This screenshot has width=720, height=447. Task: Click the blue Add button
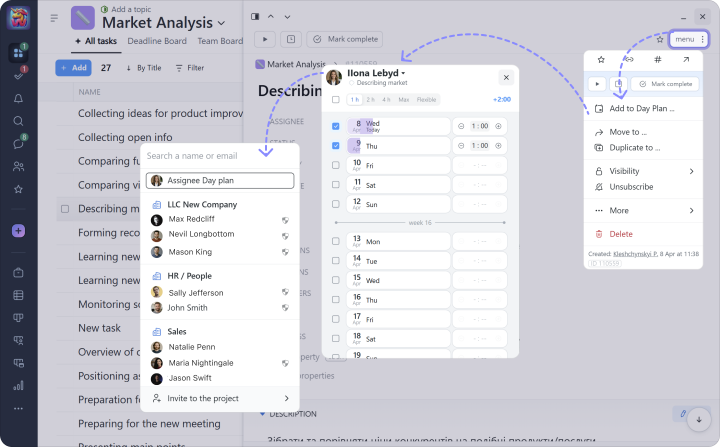(72, 68)
